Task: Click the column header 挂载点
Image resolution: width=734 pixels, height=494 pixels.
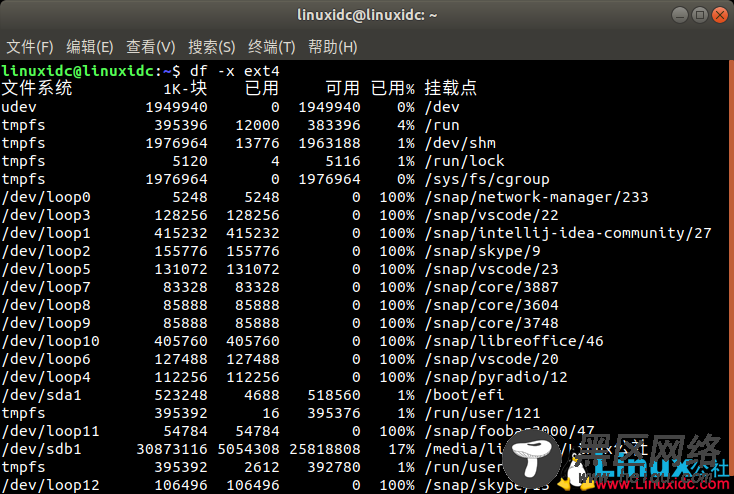Action: click(450, 88)
